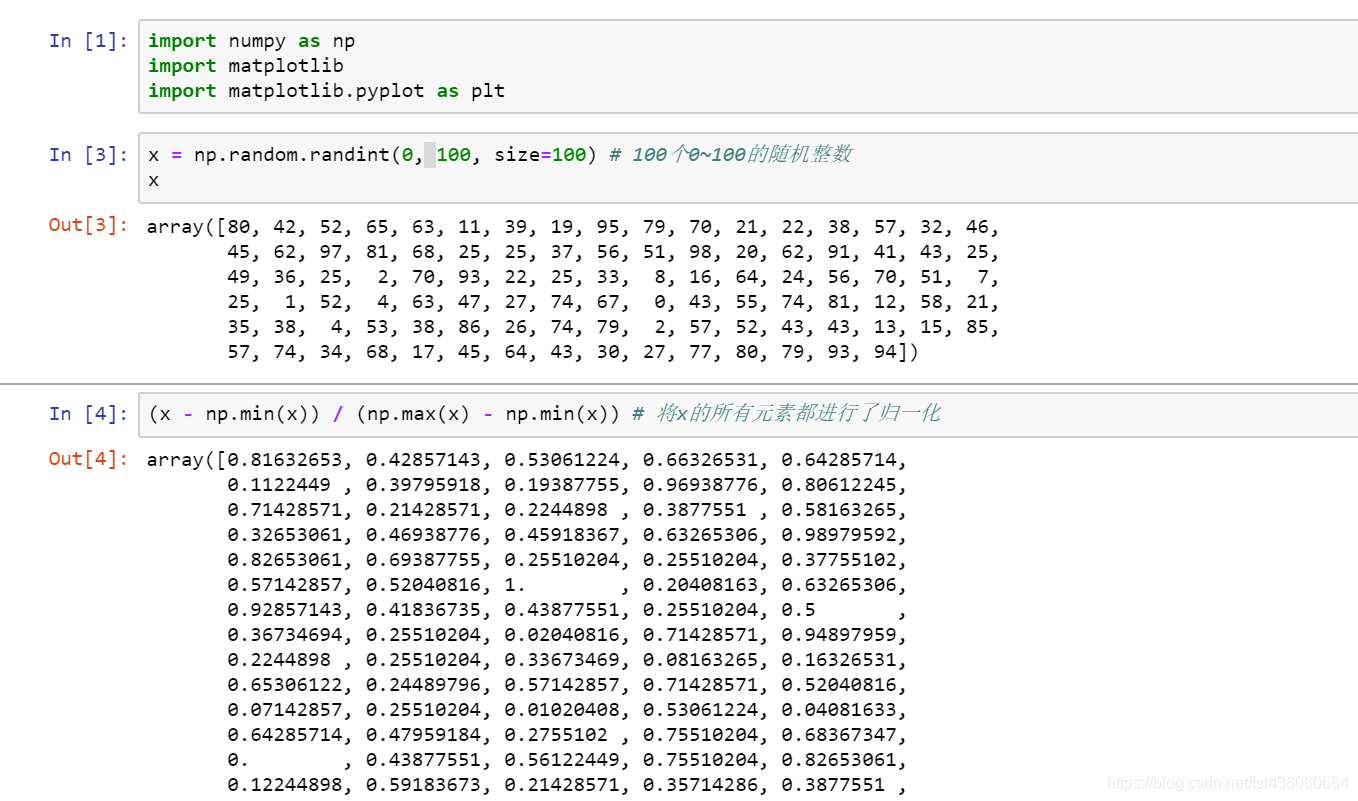The width and height of the screenshot is (1358, 801).
Task: Click the comment '# 100个0~100的随机整数'
Action: pos(731,154)
